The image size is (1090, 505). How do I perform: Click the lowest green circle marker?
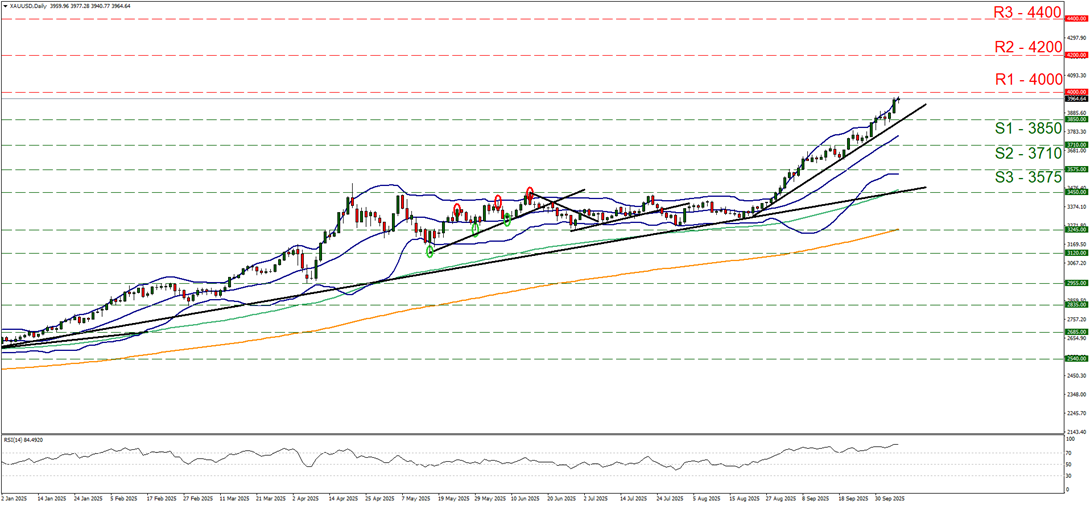(x=430, y=251)
